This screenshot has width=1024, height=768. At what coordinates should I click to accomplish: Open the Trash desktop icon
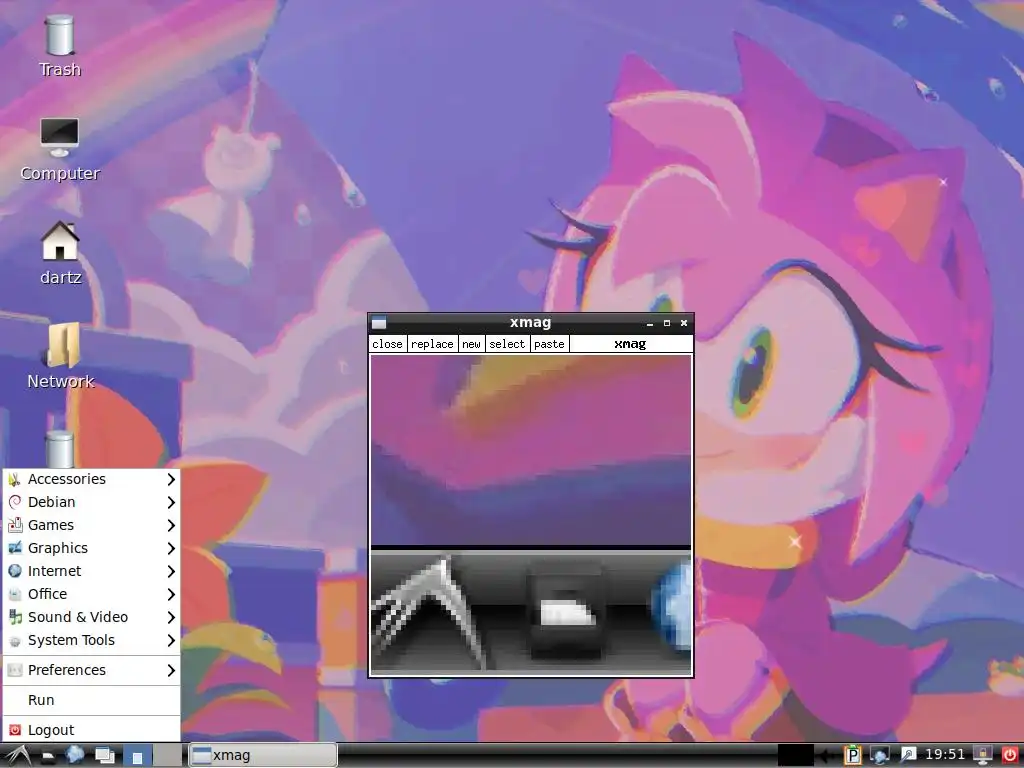pos(59,46)
